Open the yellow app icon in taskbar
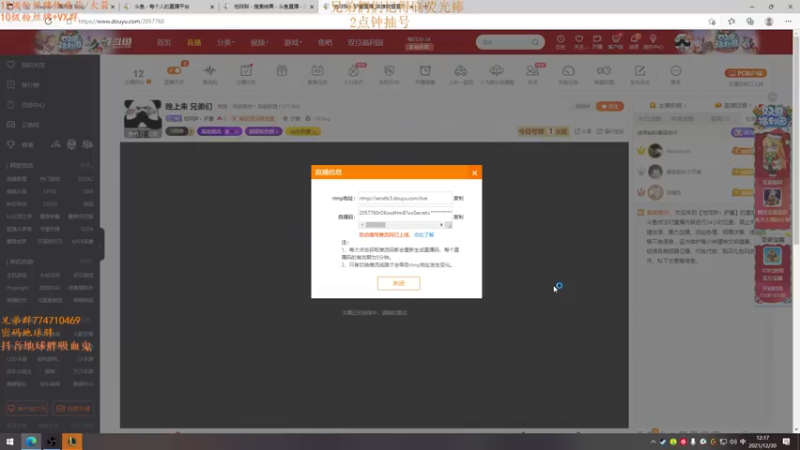The width and height of the screenshot is (800, 450). tap(72, 442)
